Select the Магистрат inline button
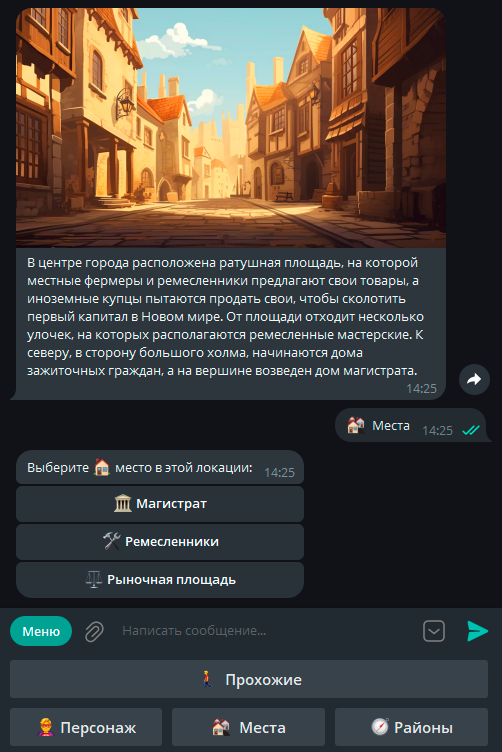This screenshot has height=752, width=502. coord(160,504)
